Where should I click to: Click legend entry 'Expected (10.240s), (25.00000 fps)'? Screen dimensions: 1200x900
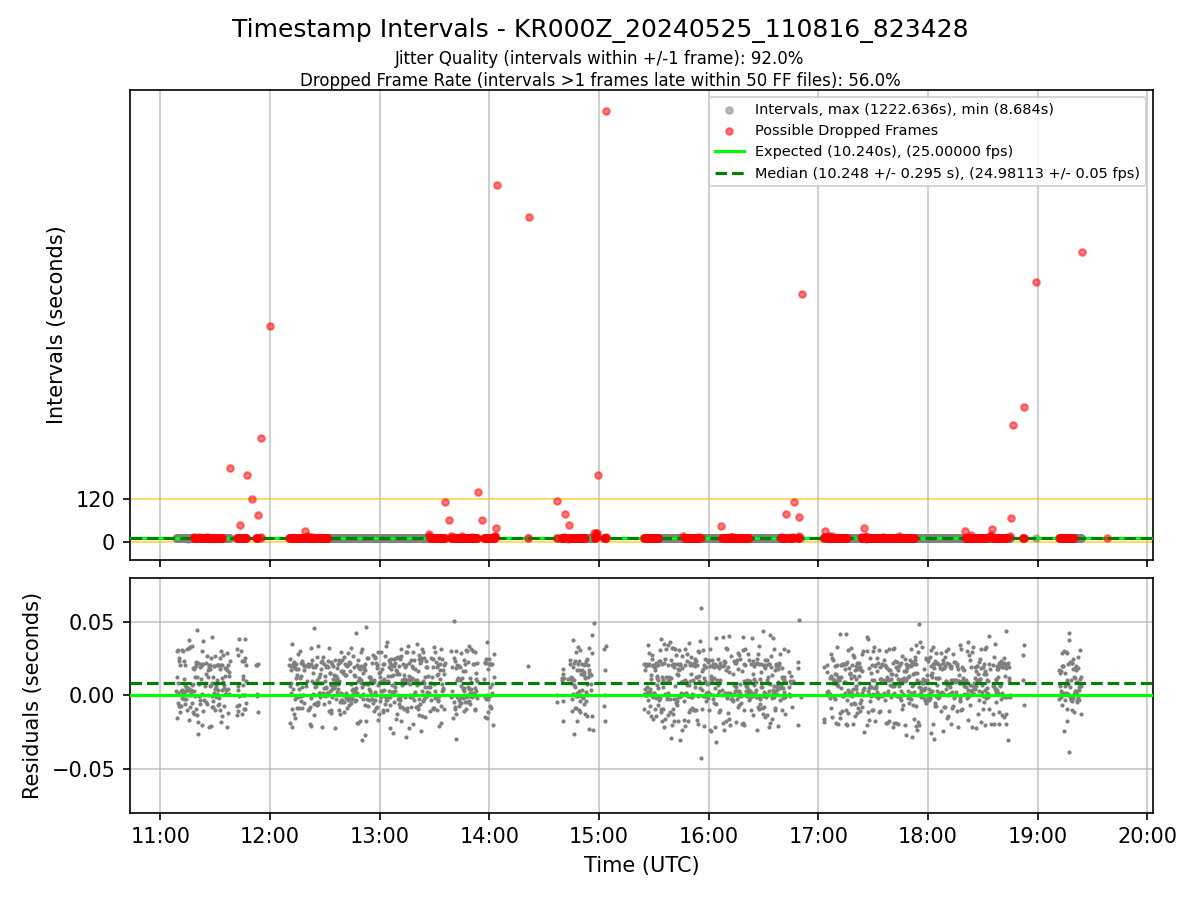pyautogui.click(x=884, y=151)
